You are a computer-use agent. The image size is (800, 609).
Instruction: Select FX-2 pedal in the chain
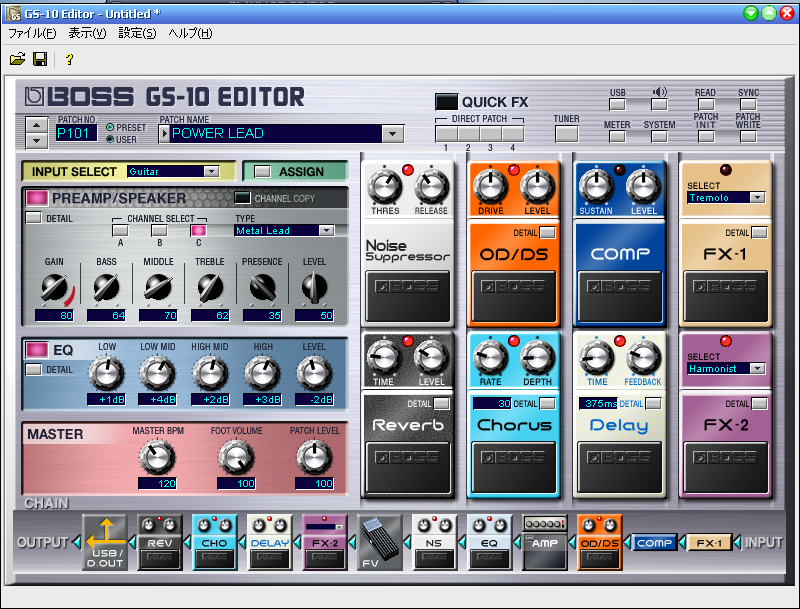click(x=324, y=543)
